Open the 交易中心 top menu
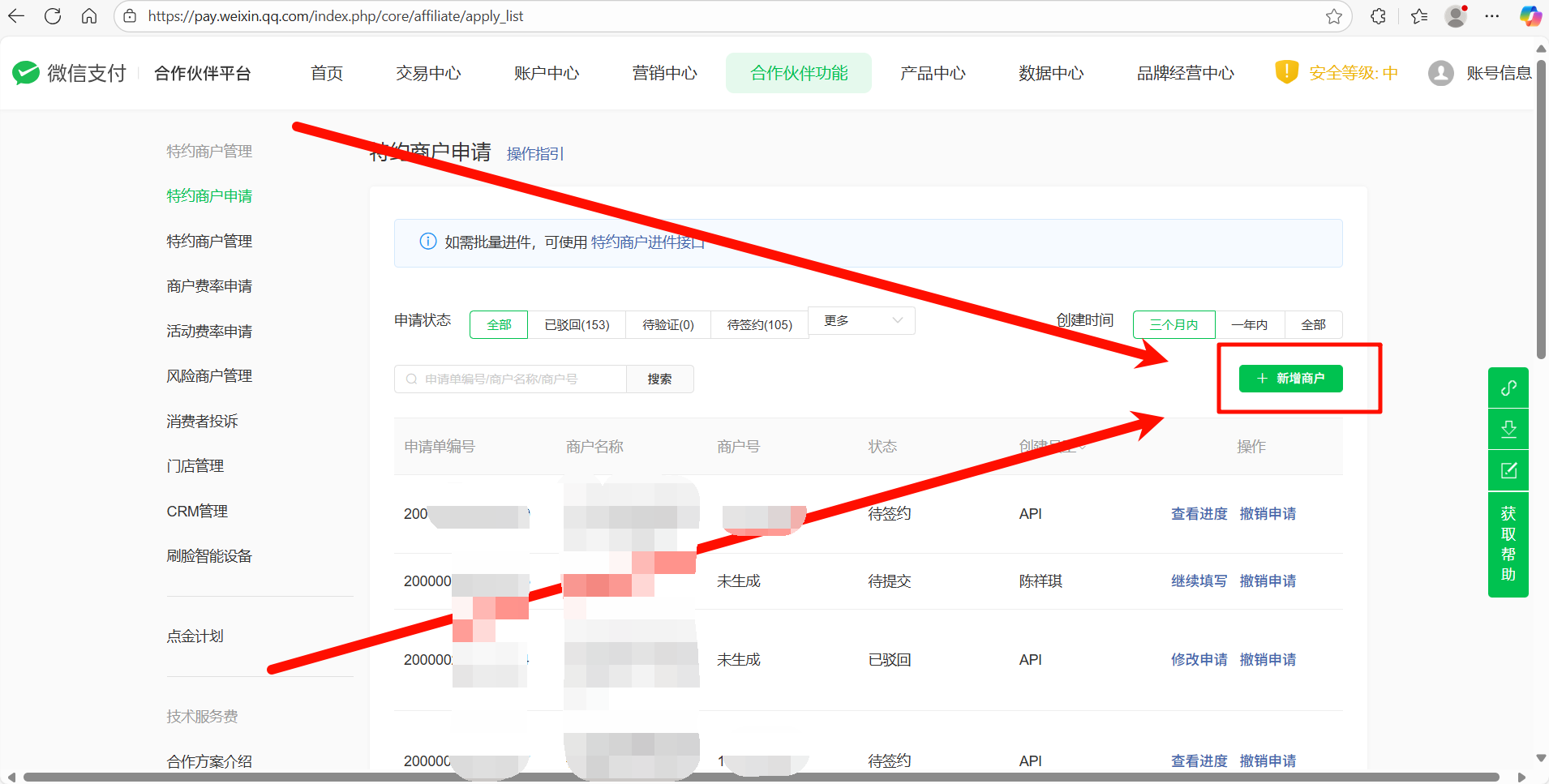 pyautogui.click(x=428, y=73)
